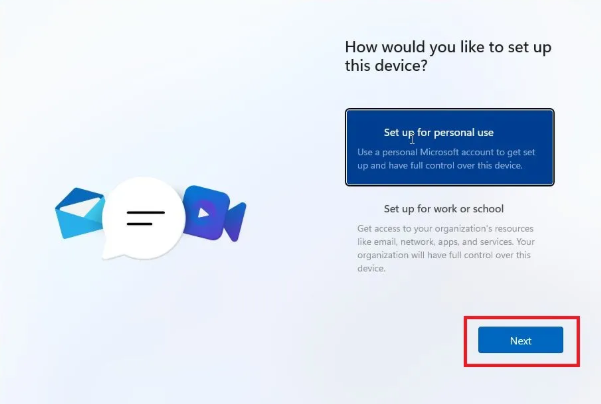This screenshot has height=404, width=601.
Task: Click the text lines inside chat bubble
Action: (x=146, y=218)
